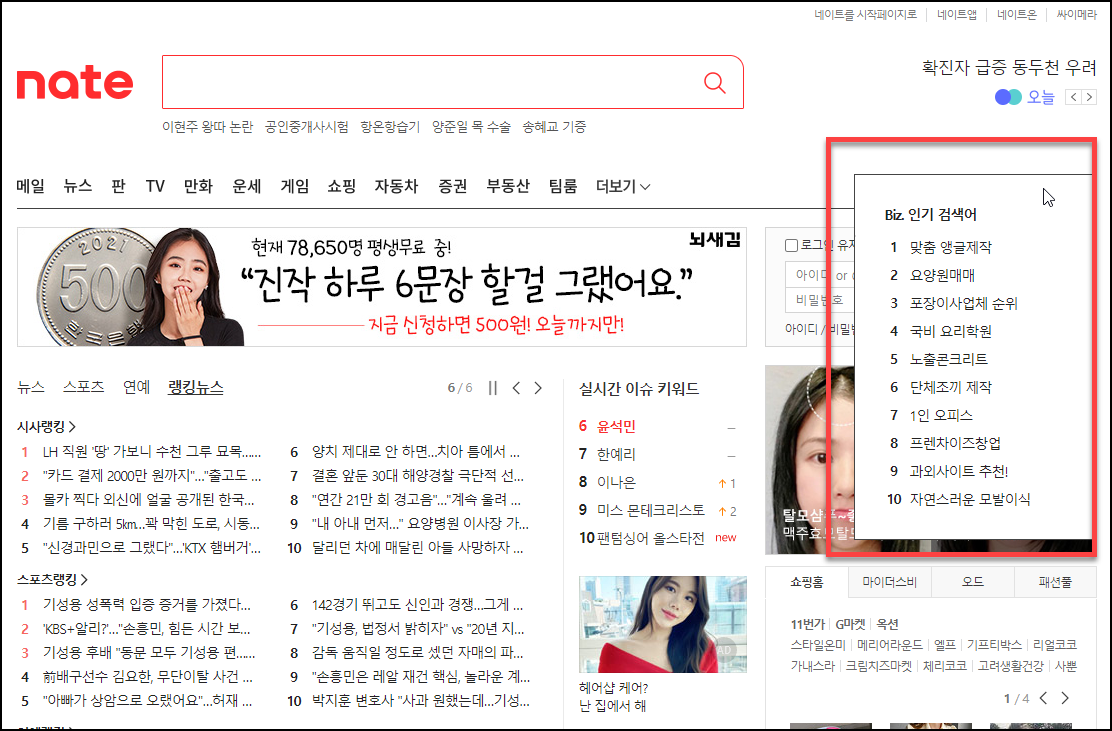The width and height of the screenshot is (1112, 731).
Task: Next page in shopping box pager
Action: coord(1065,698)
